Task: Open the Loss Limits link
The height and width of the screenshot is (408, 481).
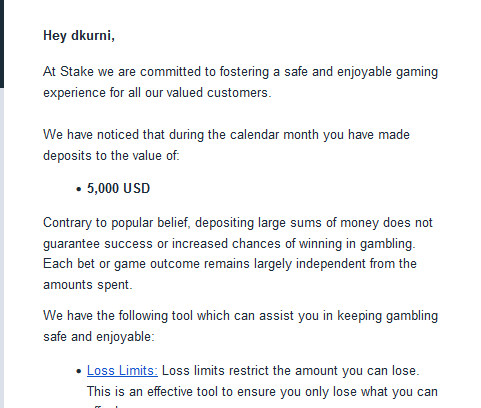Action: tap(122, 371)
